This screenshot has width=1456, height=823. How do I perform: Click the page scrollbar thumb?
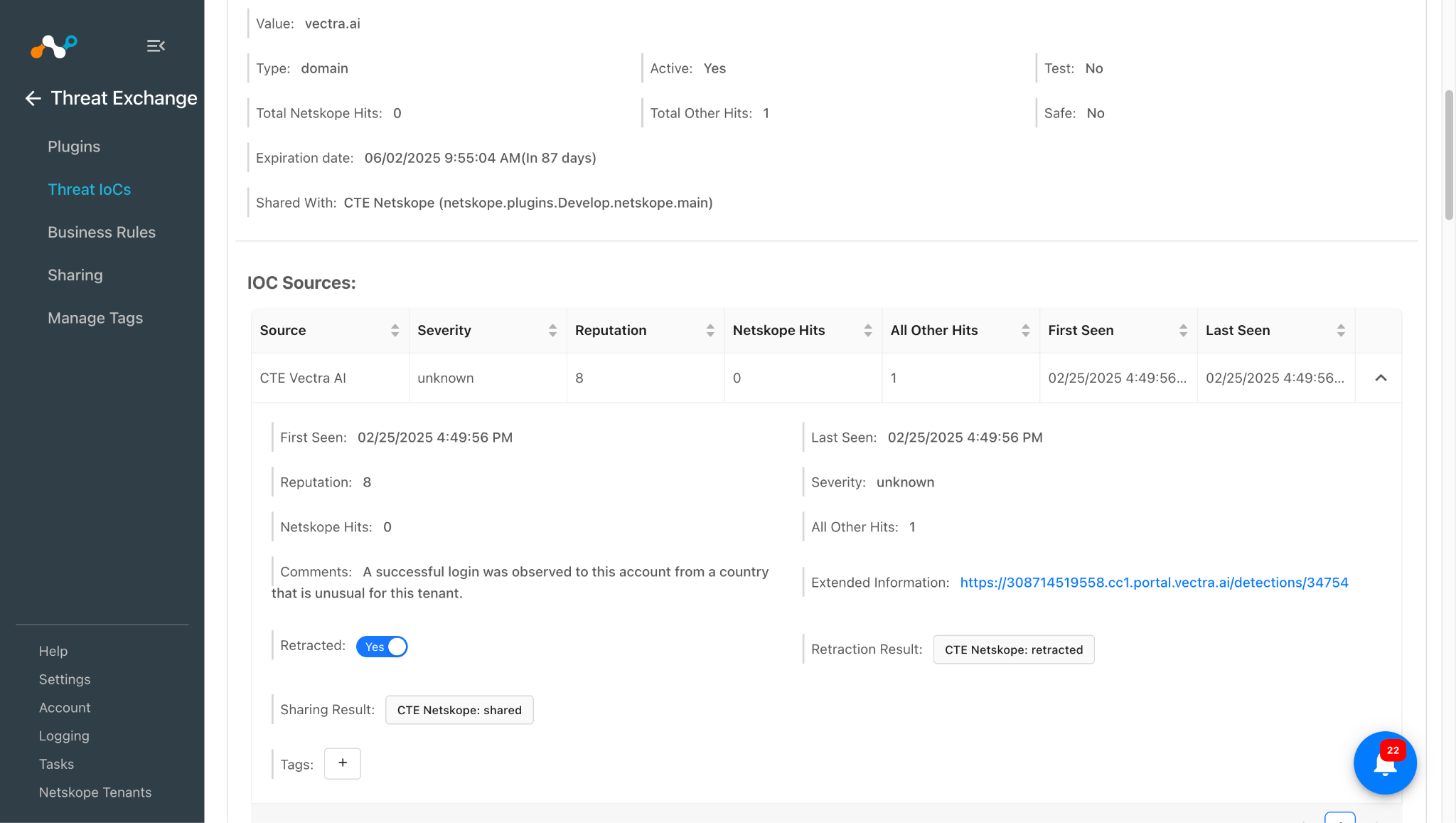coord(1449,155)
